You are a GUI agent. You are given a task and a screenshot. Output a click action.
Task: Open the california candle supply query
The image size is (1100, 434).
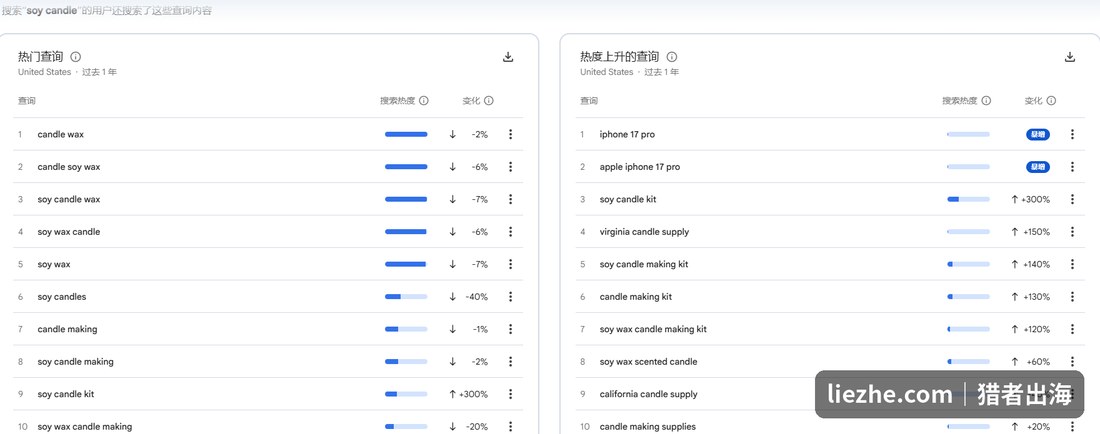[648, 394]
